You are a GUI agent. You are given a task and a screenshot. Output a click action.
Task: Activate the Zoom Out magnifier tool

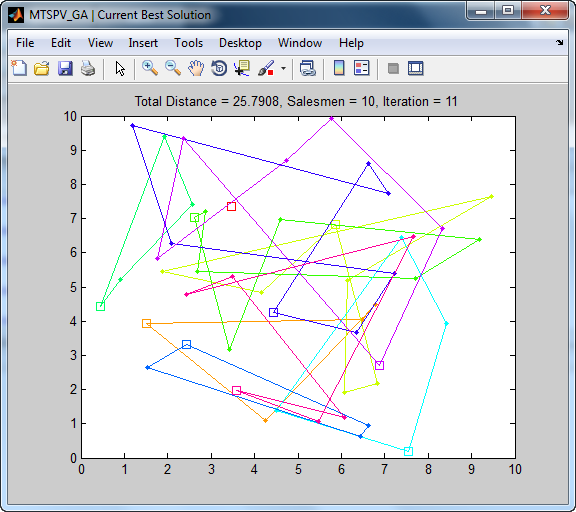click(x=173, y=68)
